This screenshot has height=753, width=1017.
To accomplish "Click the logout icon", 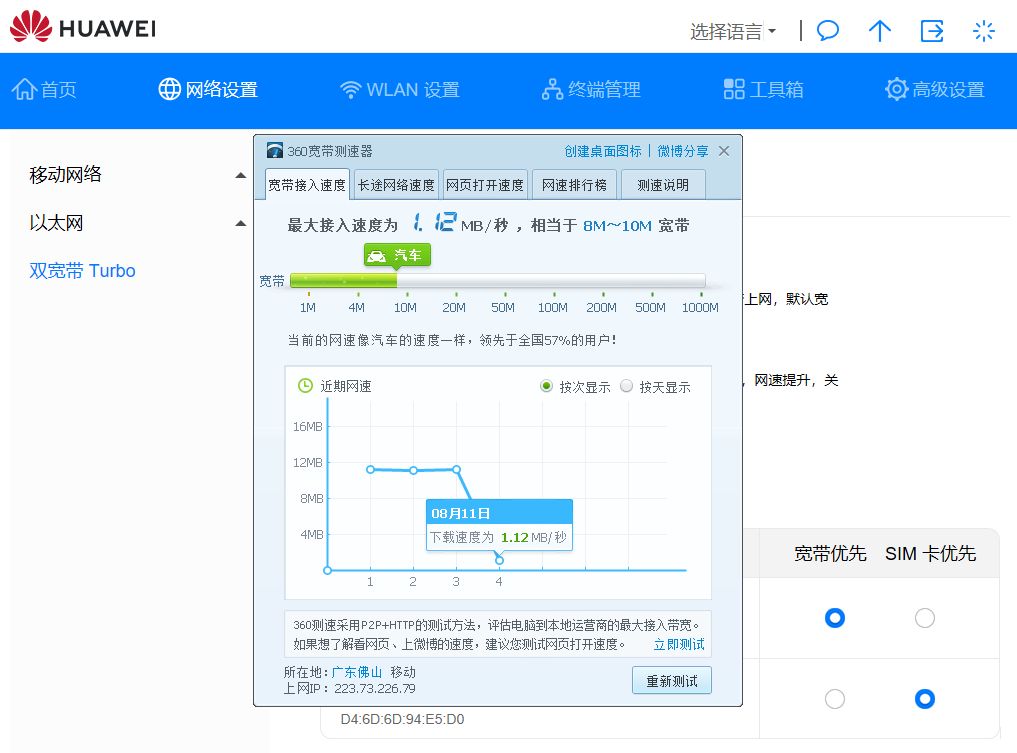I will click(932, 30).
